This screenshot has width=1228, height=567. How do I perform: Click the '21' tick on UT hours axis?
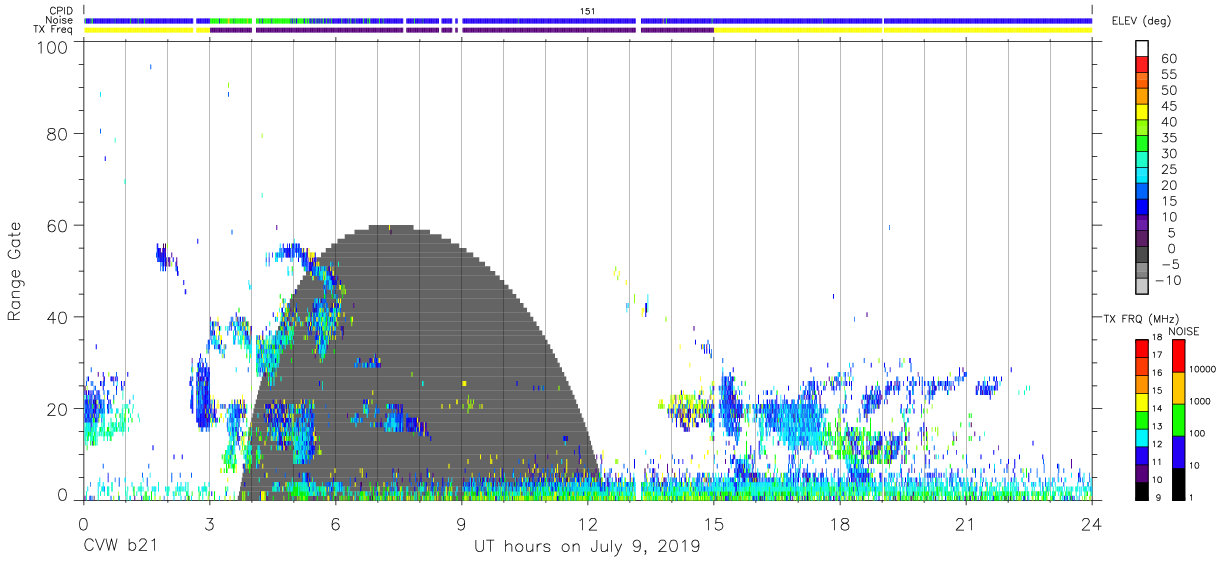tap(965, 523)
